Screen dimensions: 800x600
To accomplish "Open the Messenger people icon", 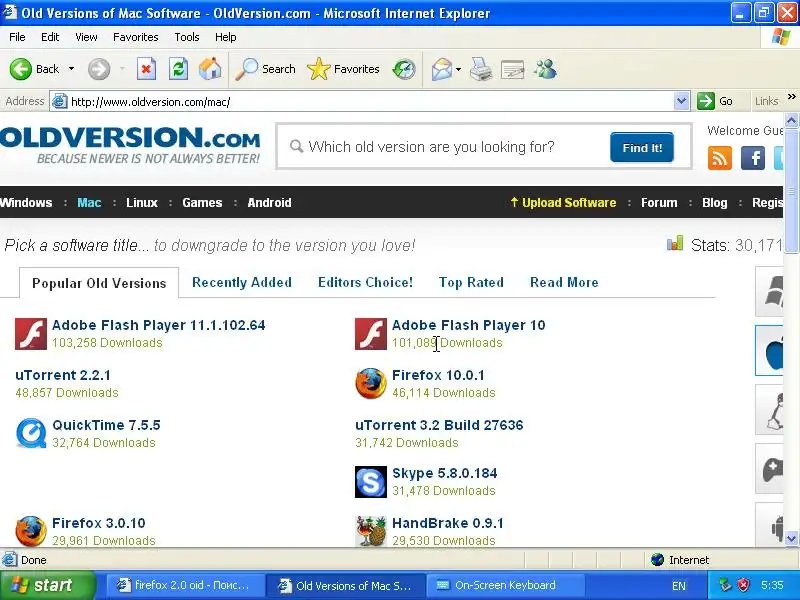I will (x=545, y=69).
